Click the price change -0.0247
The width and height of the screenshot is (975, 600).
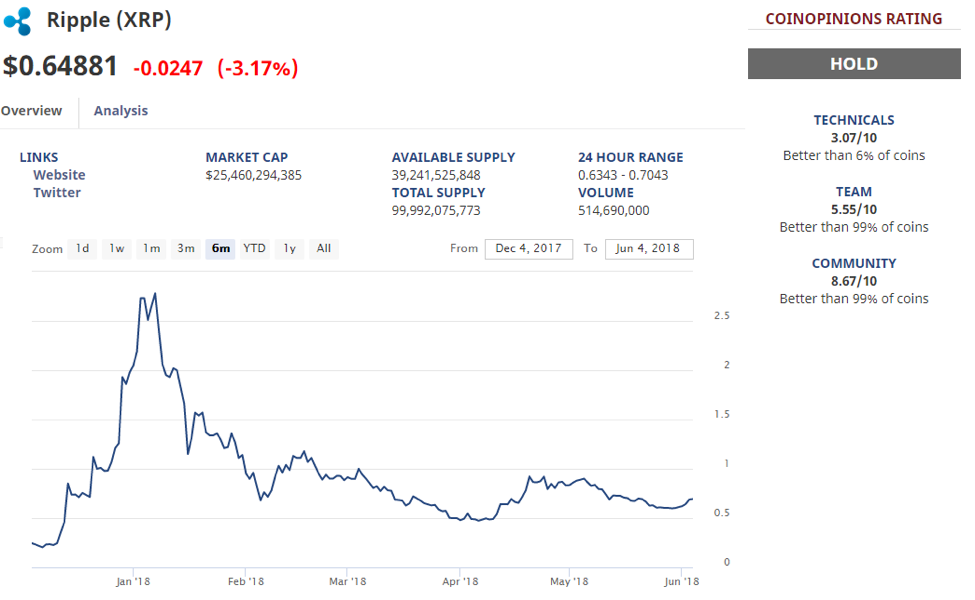click(x=168, y=68)
